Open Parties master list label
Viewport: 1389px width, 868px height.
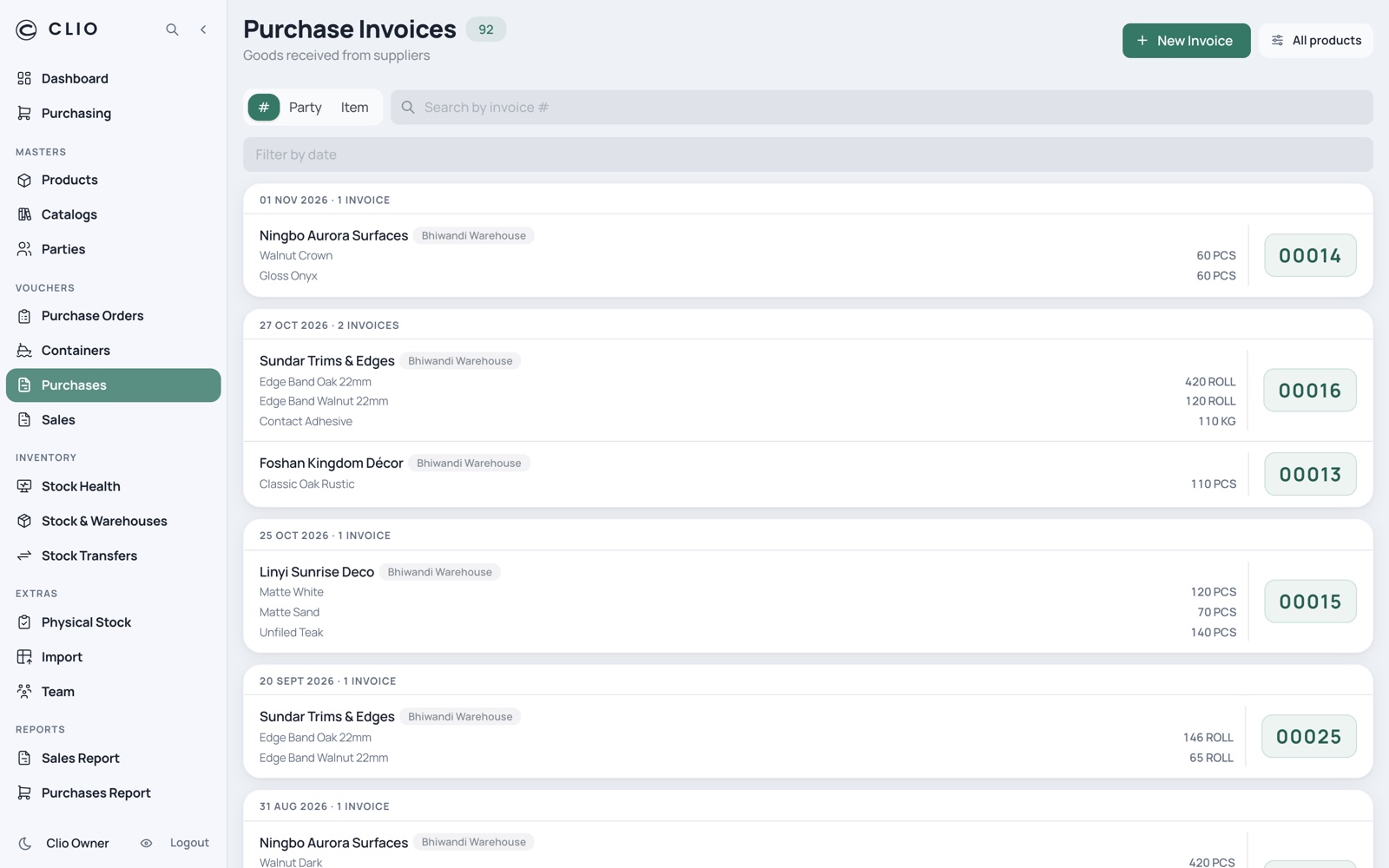[63, 249]
